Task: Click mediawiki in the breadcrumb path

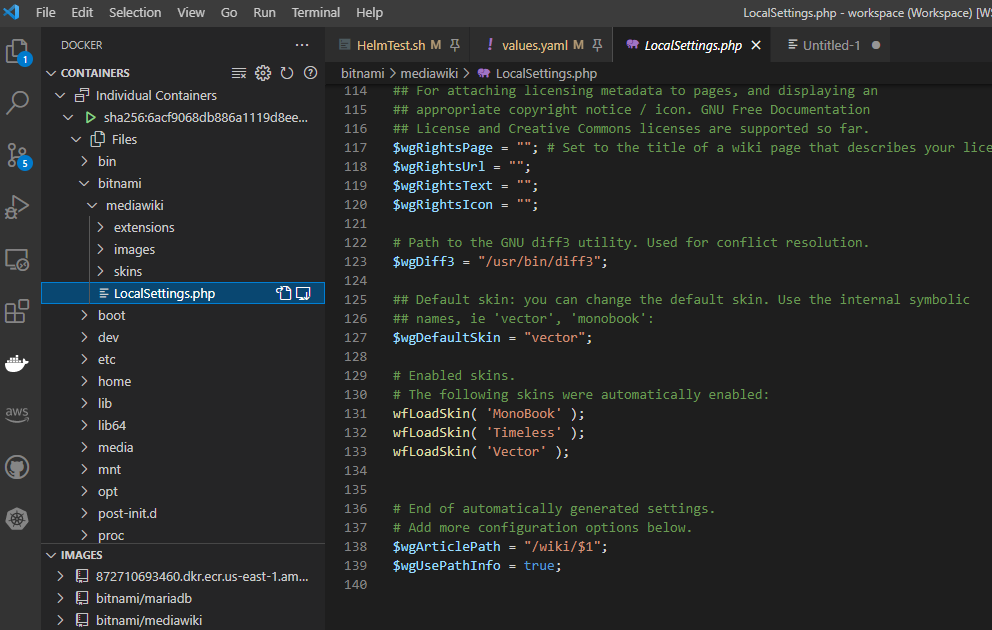Action: coord(429,73)
